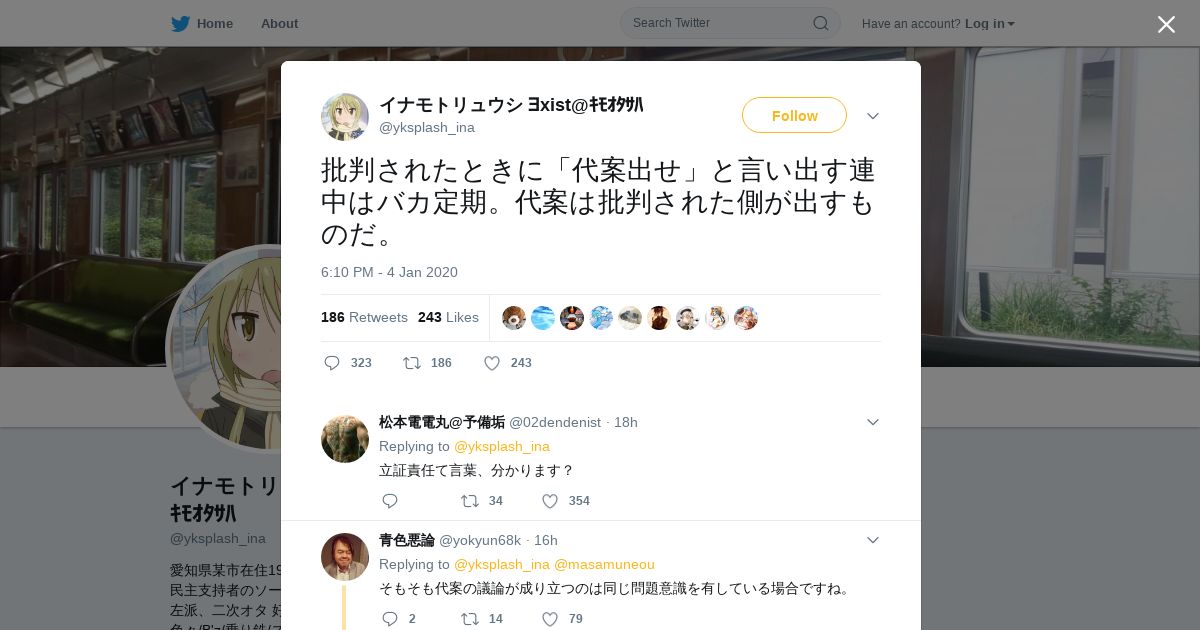Click the search magnifier icon
This screenshot has width=1200, height=630.
(820, 23)
